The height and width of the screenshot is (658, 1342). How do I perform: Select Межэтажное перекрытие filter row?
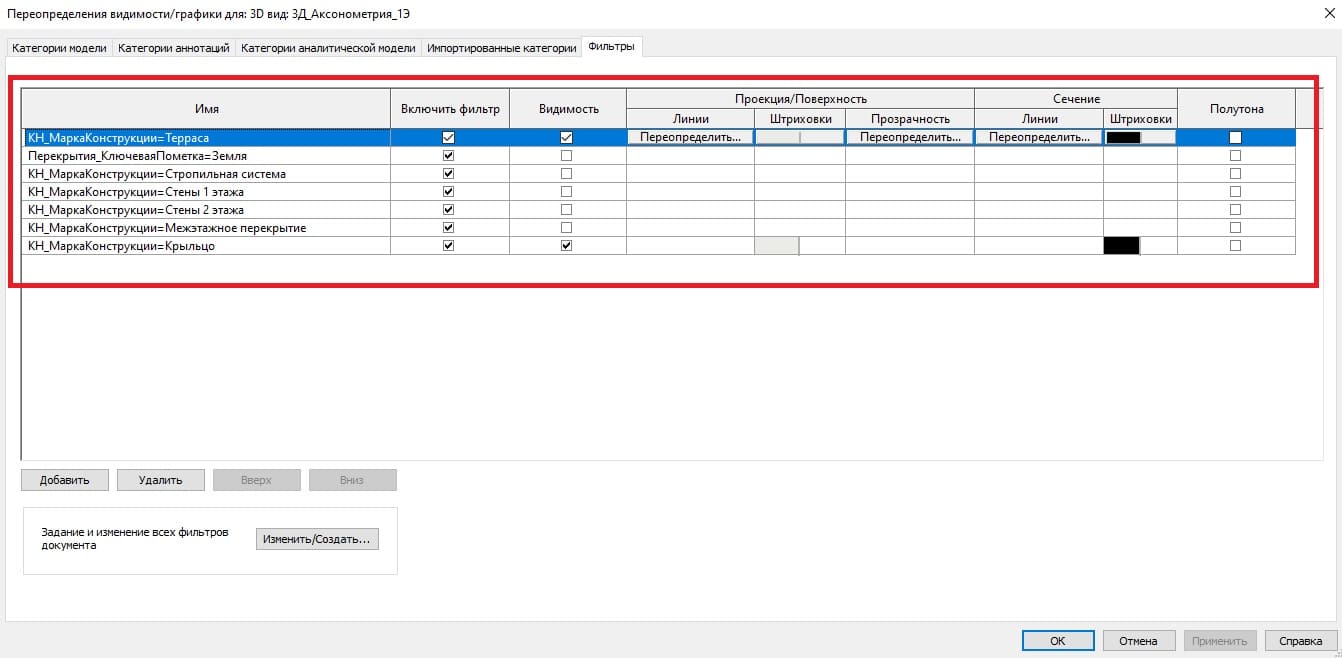pos(167,228)
